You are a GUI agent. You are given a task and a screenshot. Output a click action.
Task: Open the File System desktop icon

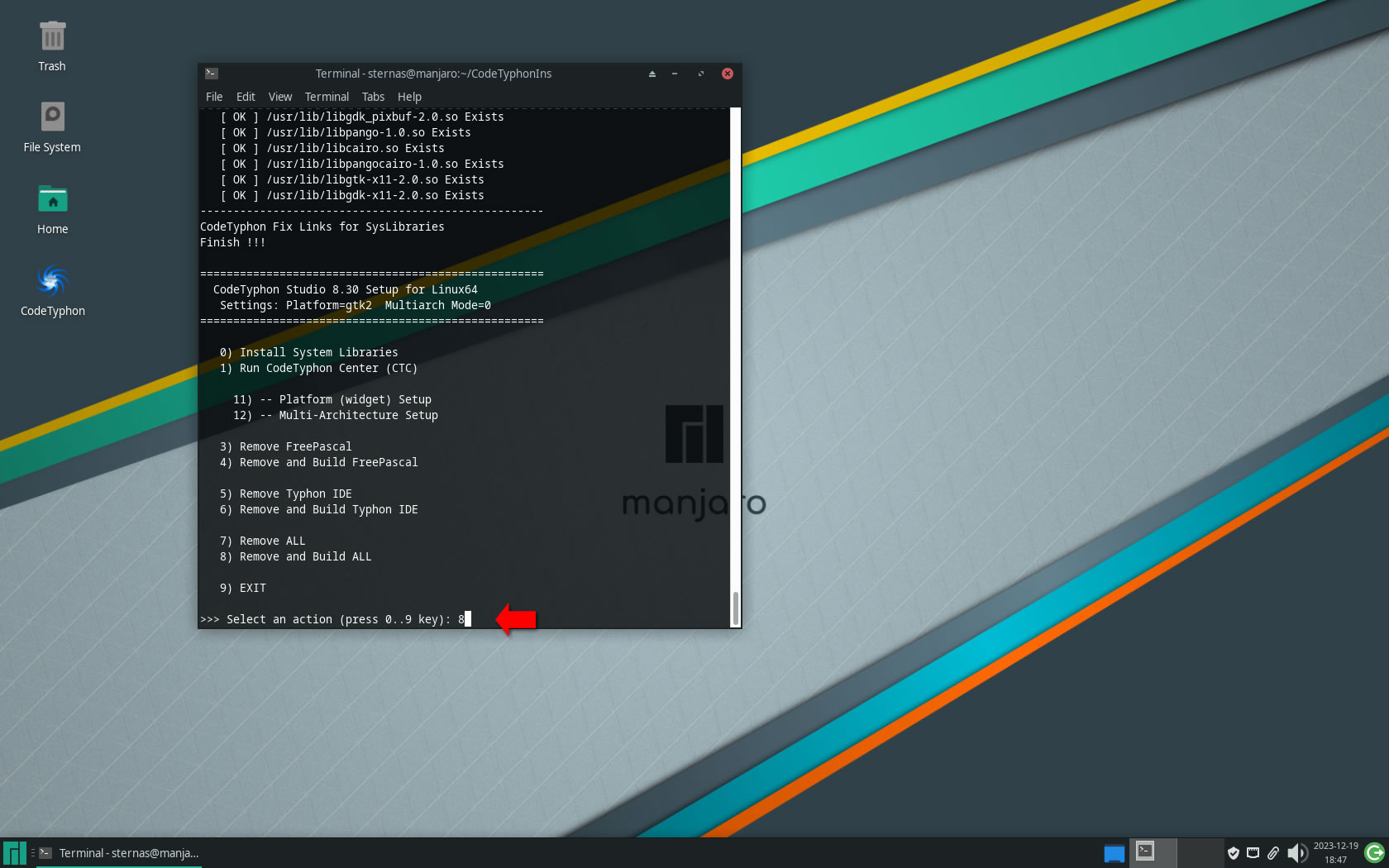(52, 127)
